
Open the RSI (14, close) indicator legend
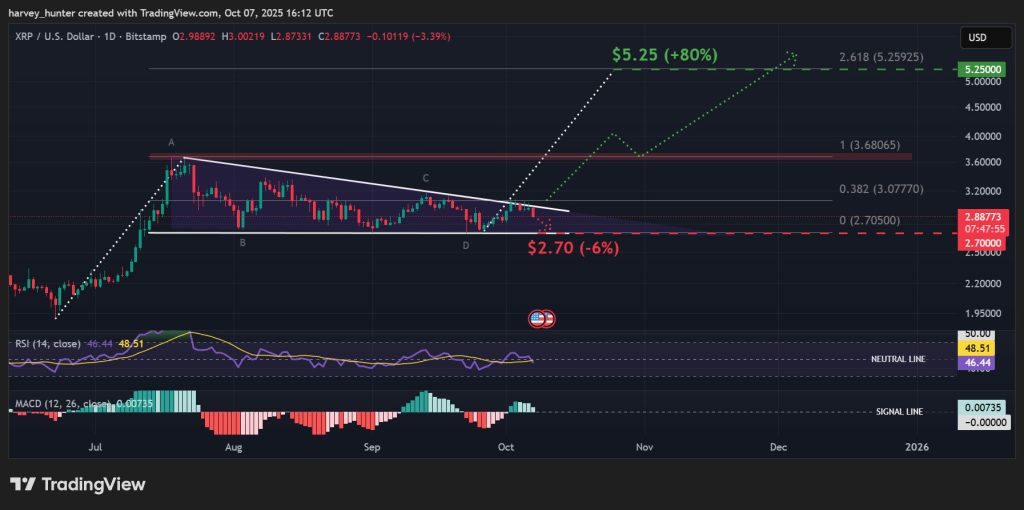pos(52,343)
